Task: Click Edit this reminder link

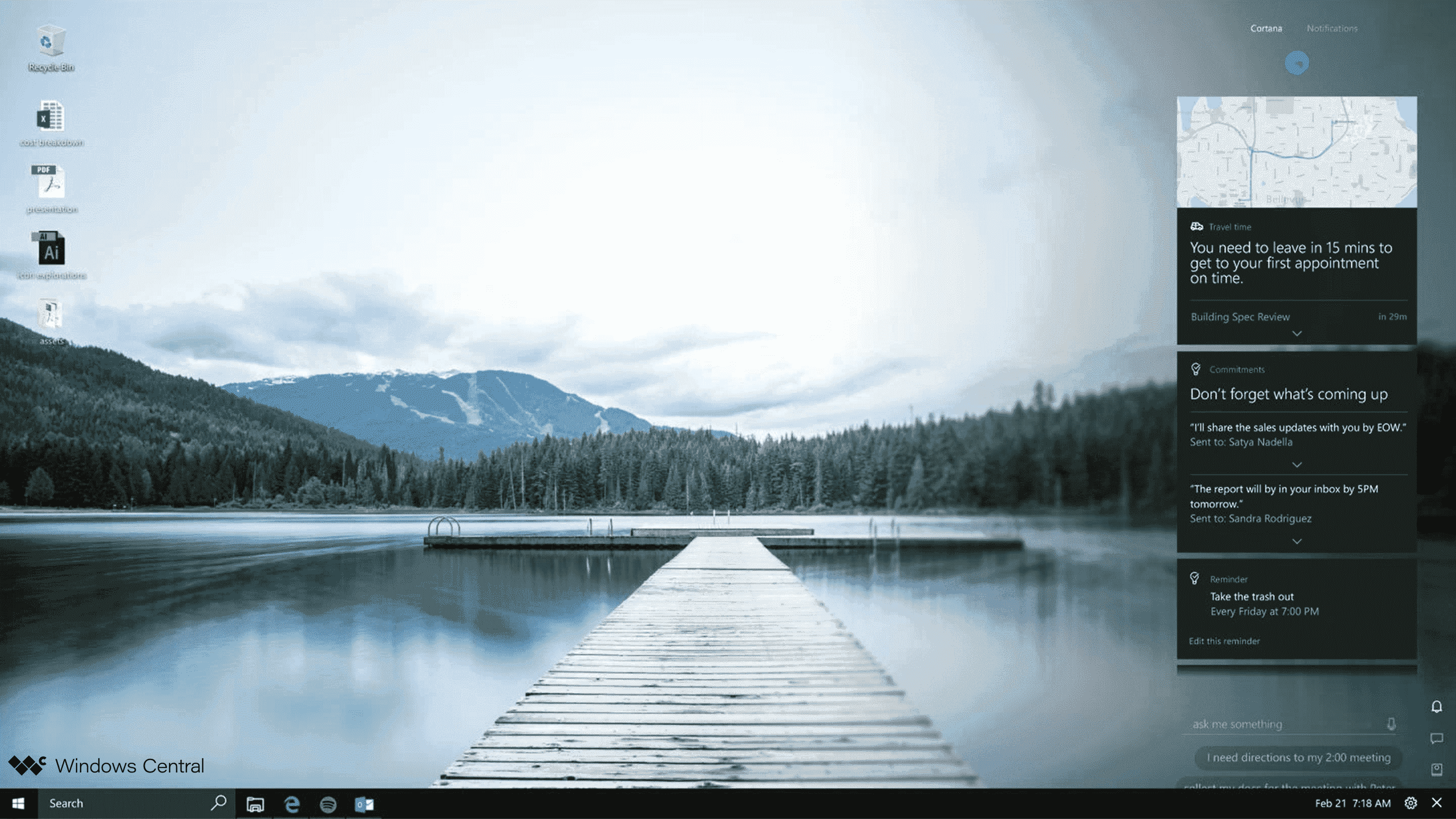Action: [x=1224, y=640]
